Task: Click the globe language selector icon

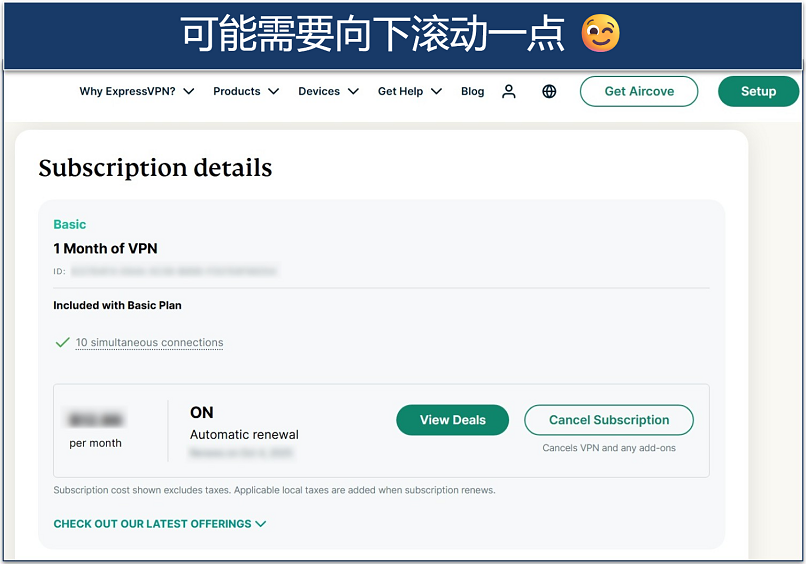Action: [549, 91]
